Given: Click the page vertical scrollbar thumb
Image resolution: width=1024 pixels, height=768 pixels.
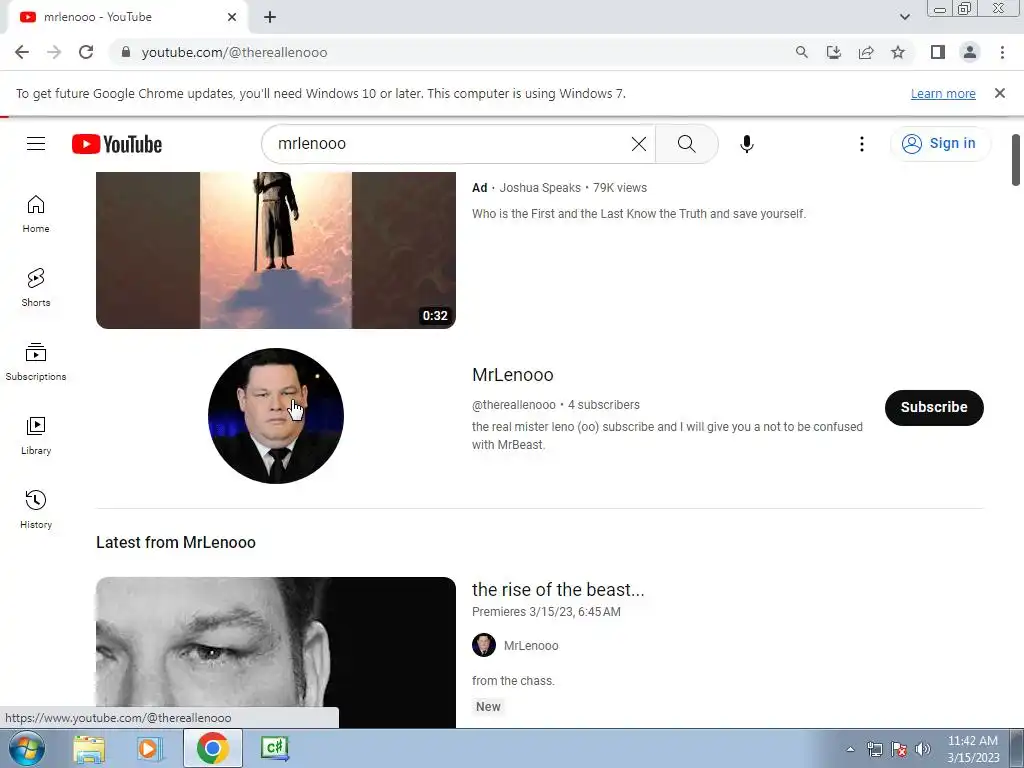Looking at the screenshot, I should click(x=1016, y=160).
